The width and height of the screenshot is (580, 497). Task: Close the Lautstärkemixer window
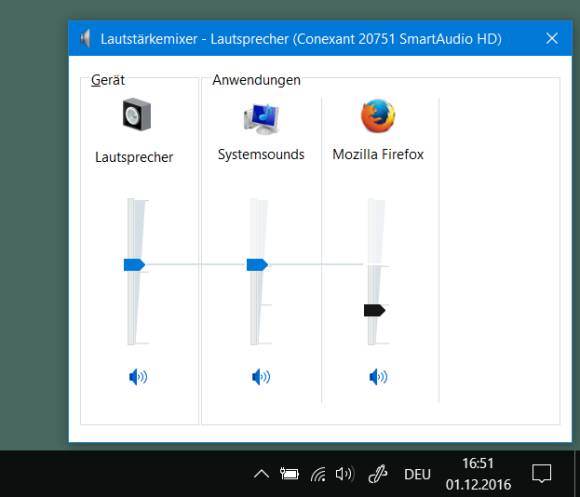point(552,38)
